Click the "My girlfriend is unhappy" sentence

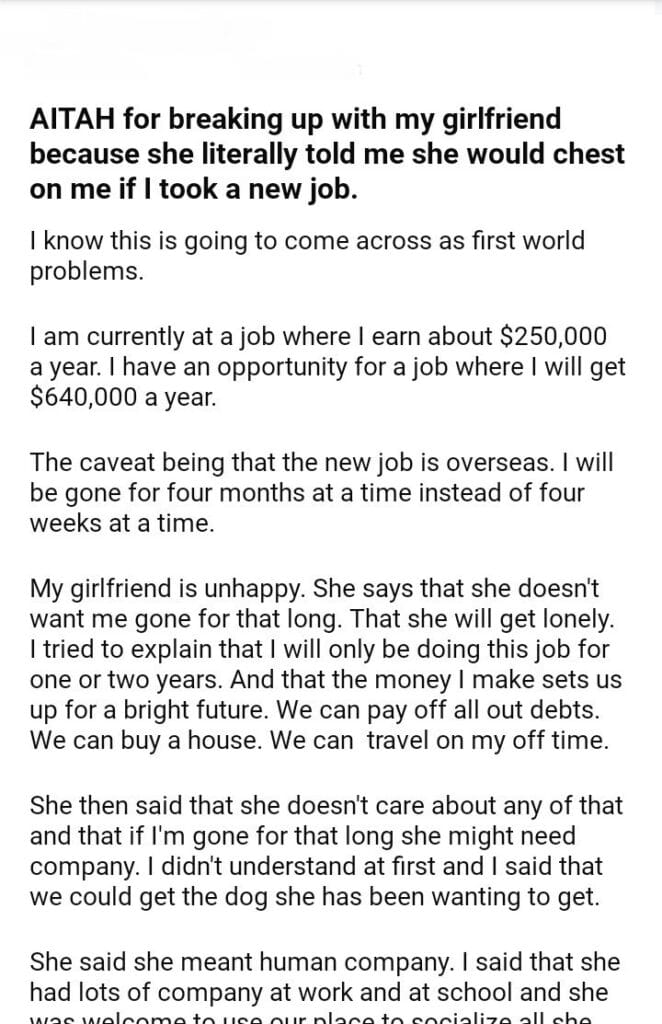tap(180, 589)
